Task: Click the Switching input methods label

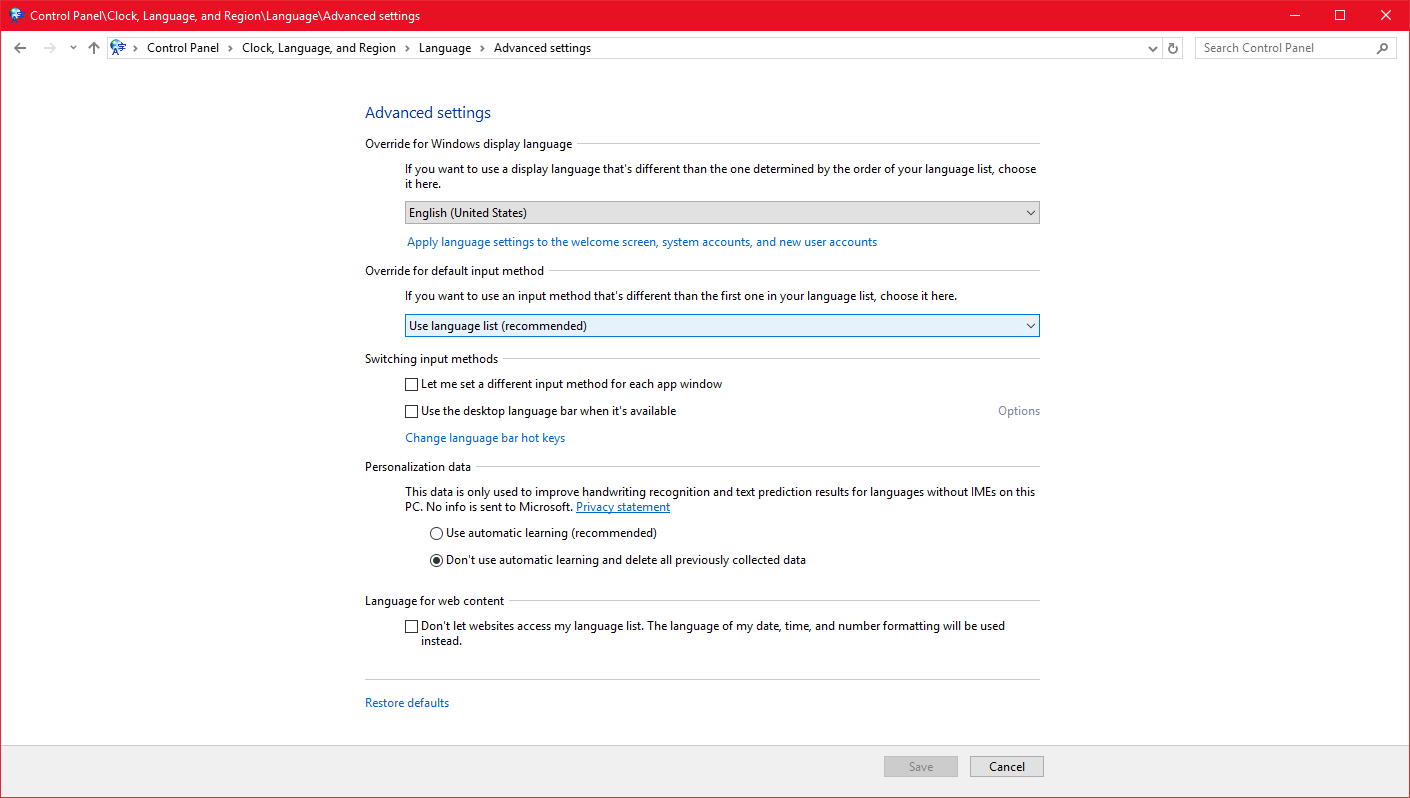Action: pos(432,359)
